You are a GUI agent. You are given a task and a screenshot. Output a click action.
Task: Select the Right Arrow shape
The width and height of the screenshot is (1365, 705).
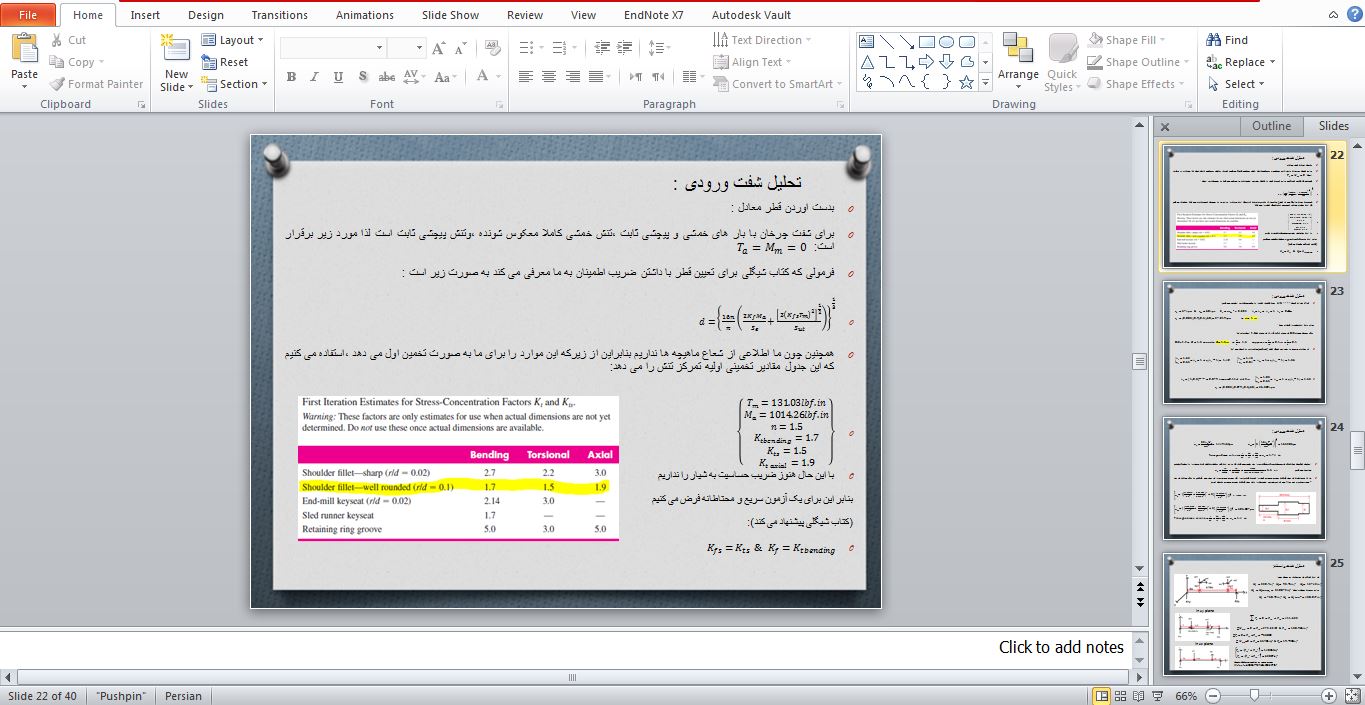(926, 62)
